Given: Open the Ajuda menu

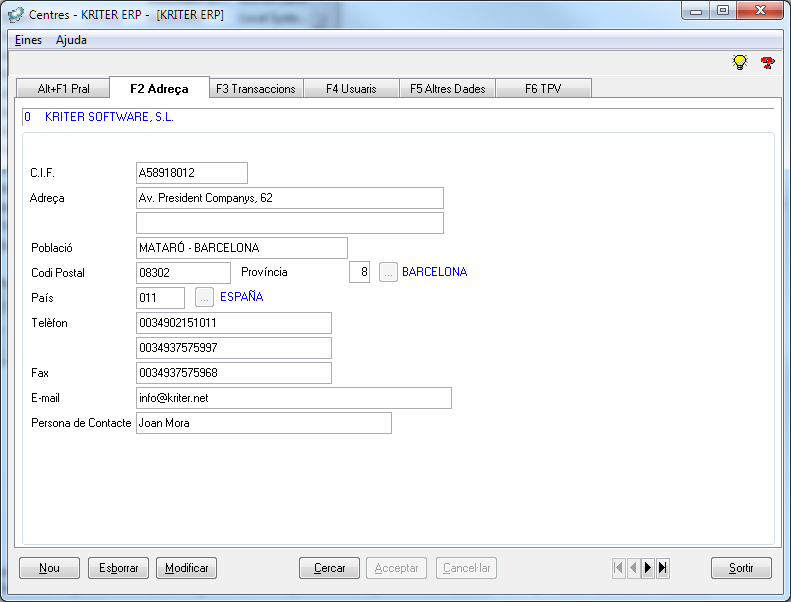Looking at the screenshot, I should click(x=71, y=40).
